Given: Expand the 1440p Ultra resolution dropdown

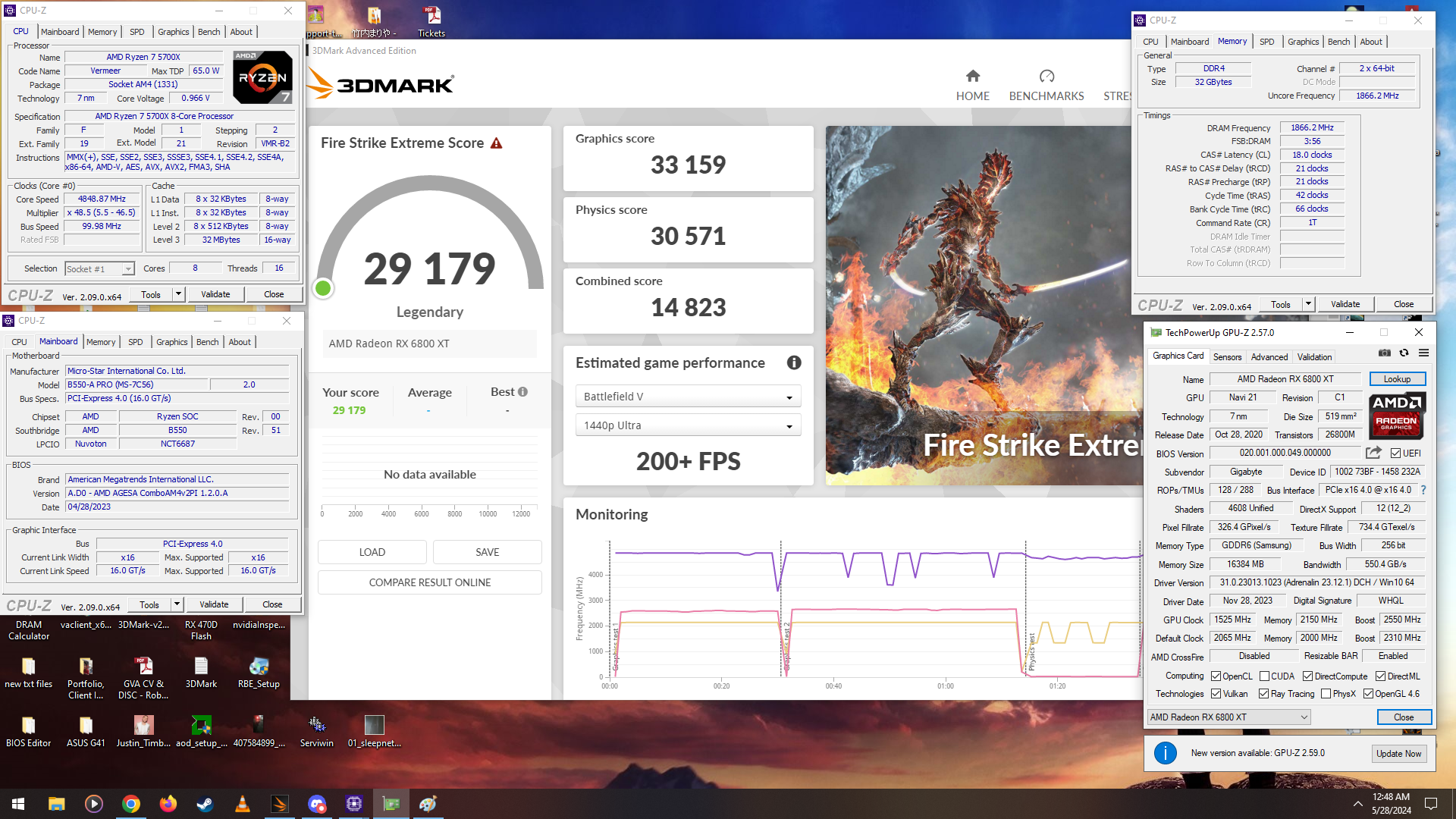Looking at the screenshot, I should [x=689, y=425].
